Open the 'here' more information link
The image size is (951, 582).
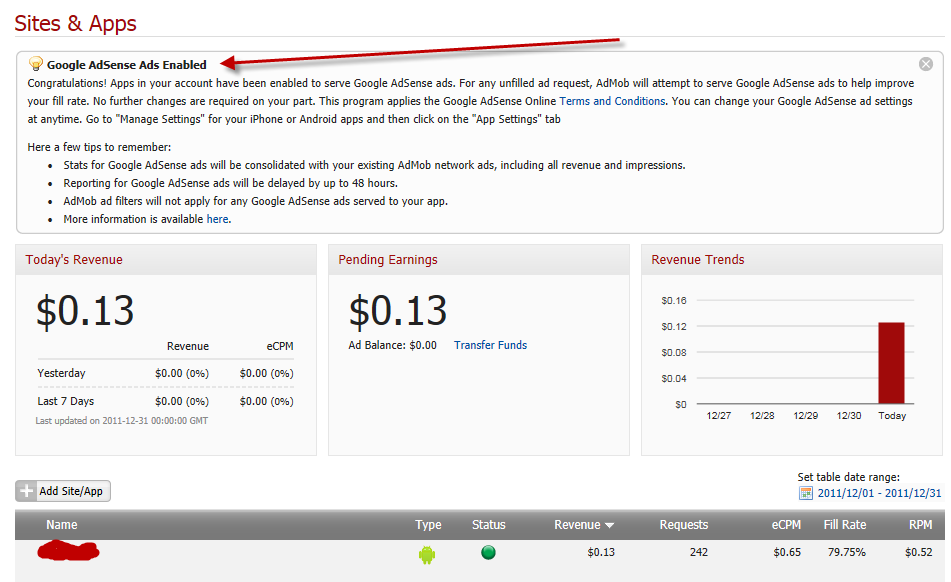[x=218, y=219]
